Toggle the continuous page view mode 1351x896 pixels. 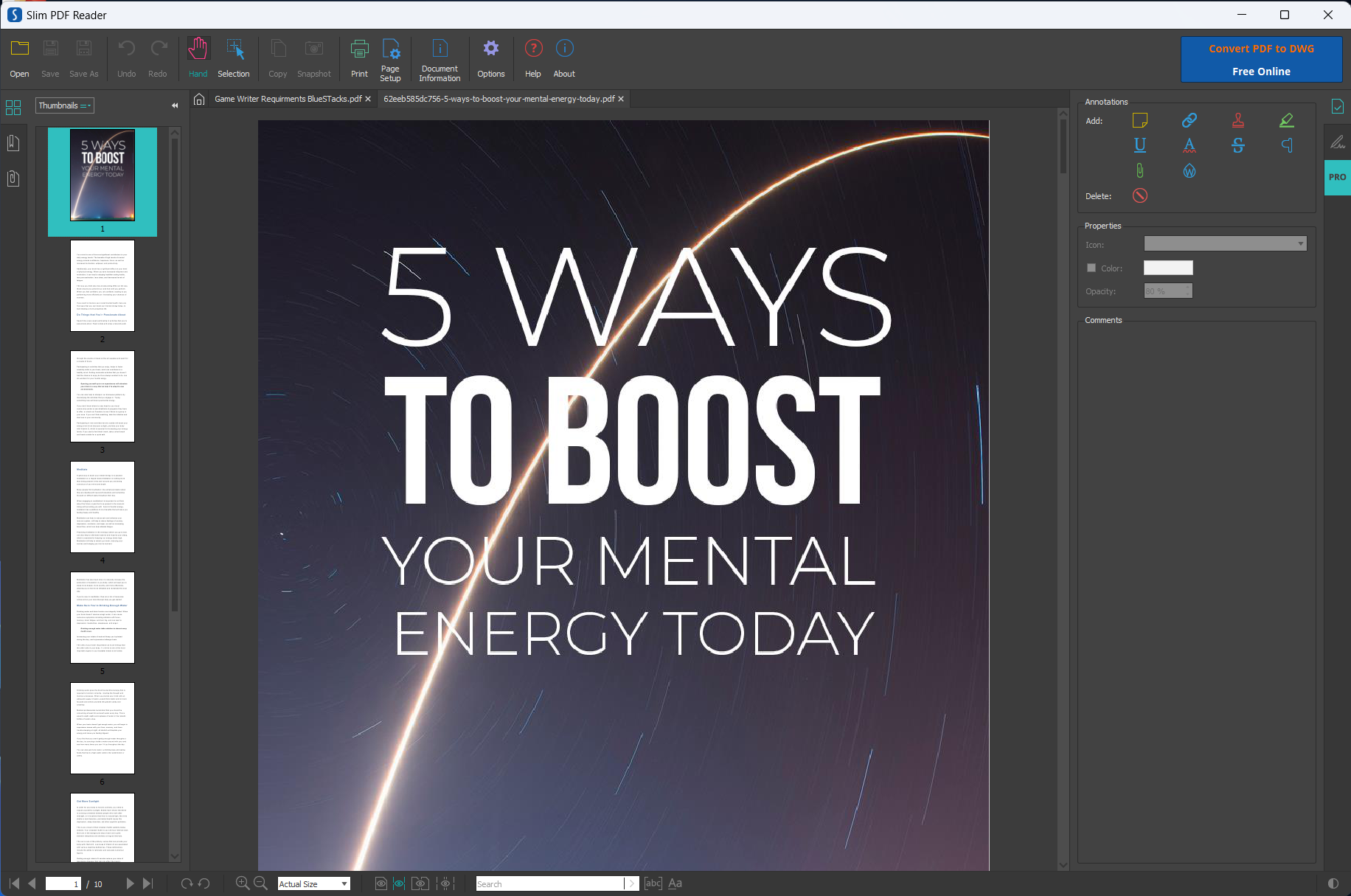(399, 883)
